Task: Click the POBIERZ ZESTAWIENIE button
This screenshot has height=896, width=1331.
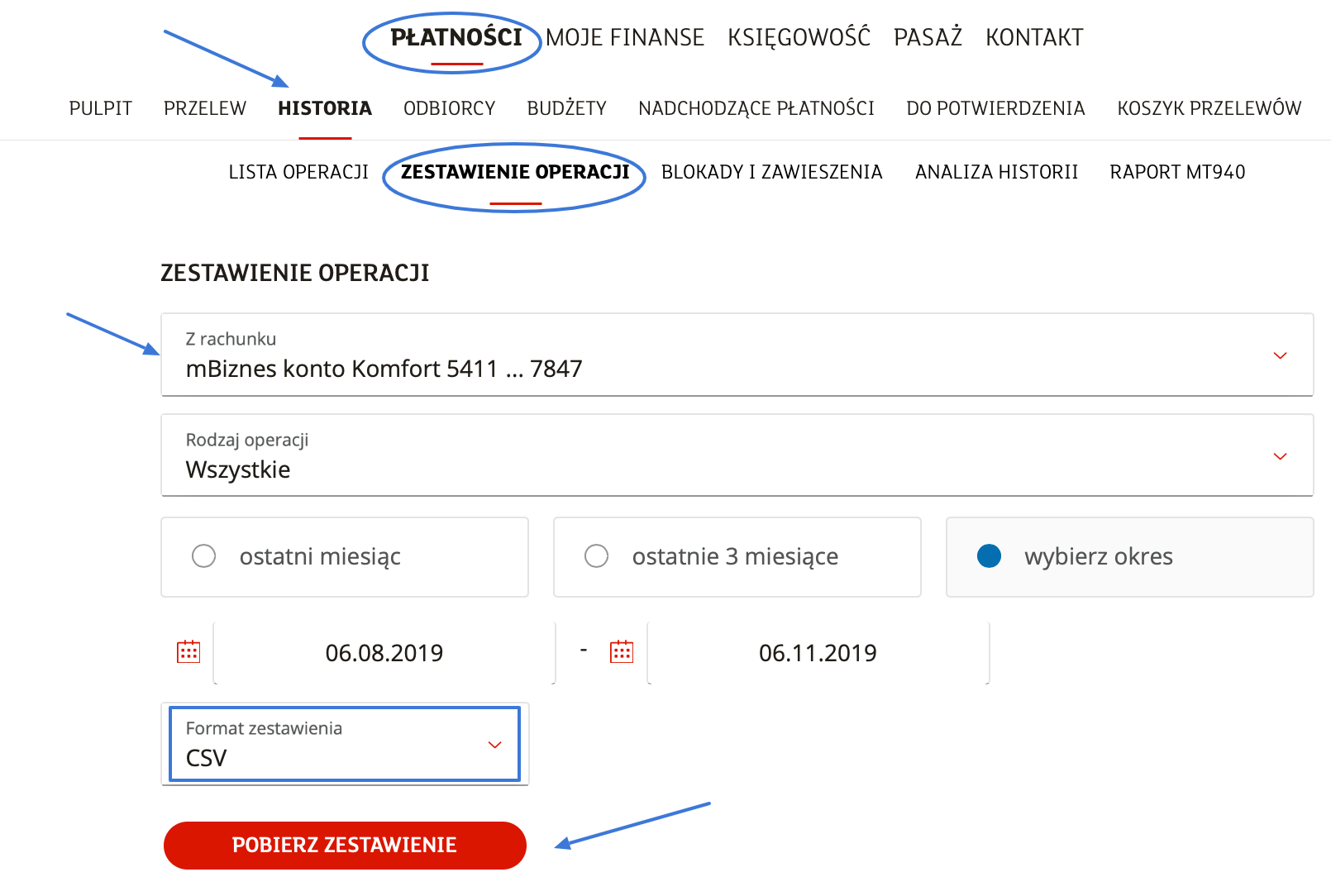Action: tap(345, 845)
